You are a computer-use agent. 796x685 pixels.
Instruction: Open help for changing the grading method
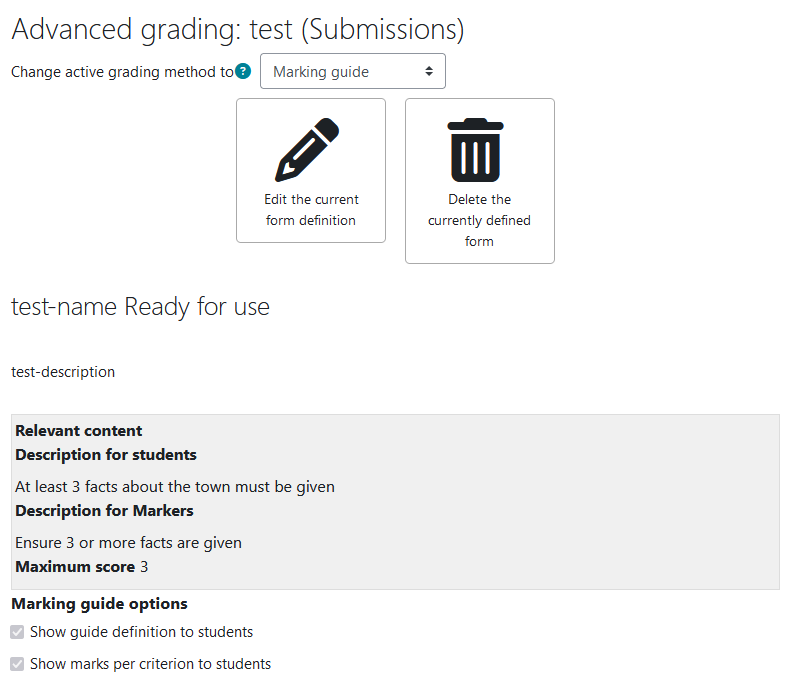243,71
